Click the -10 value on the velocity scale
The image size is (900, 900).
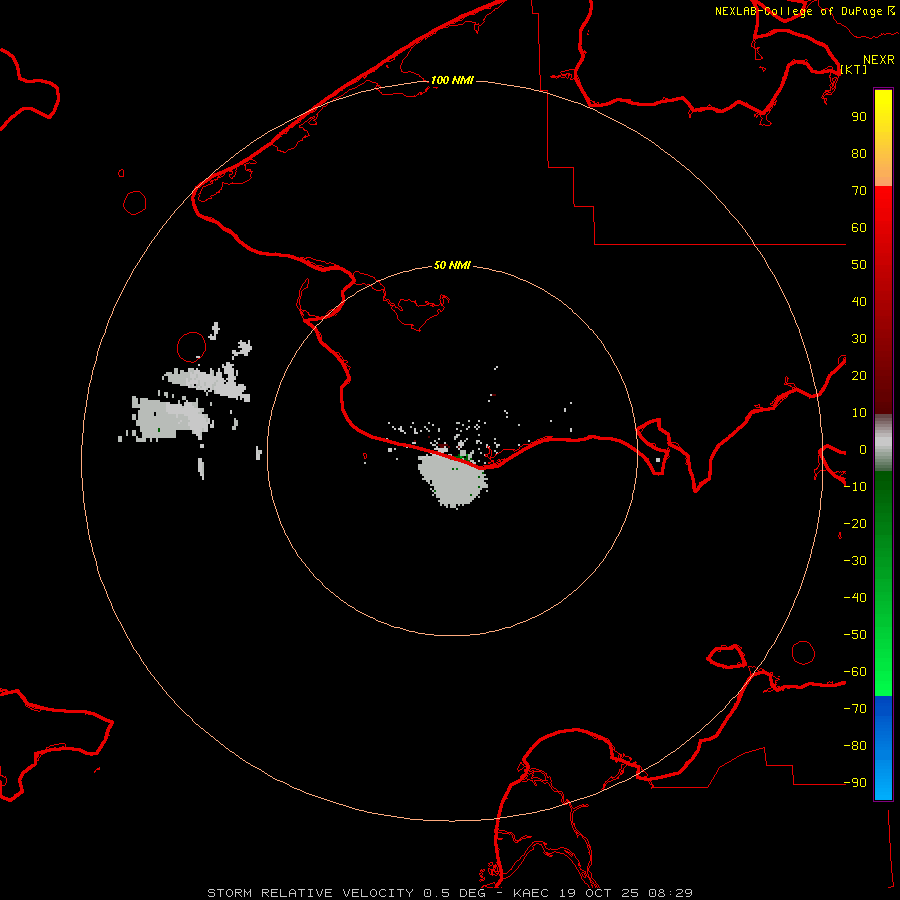point(855,487)
